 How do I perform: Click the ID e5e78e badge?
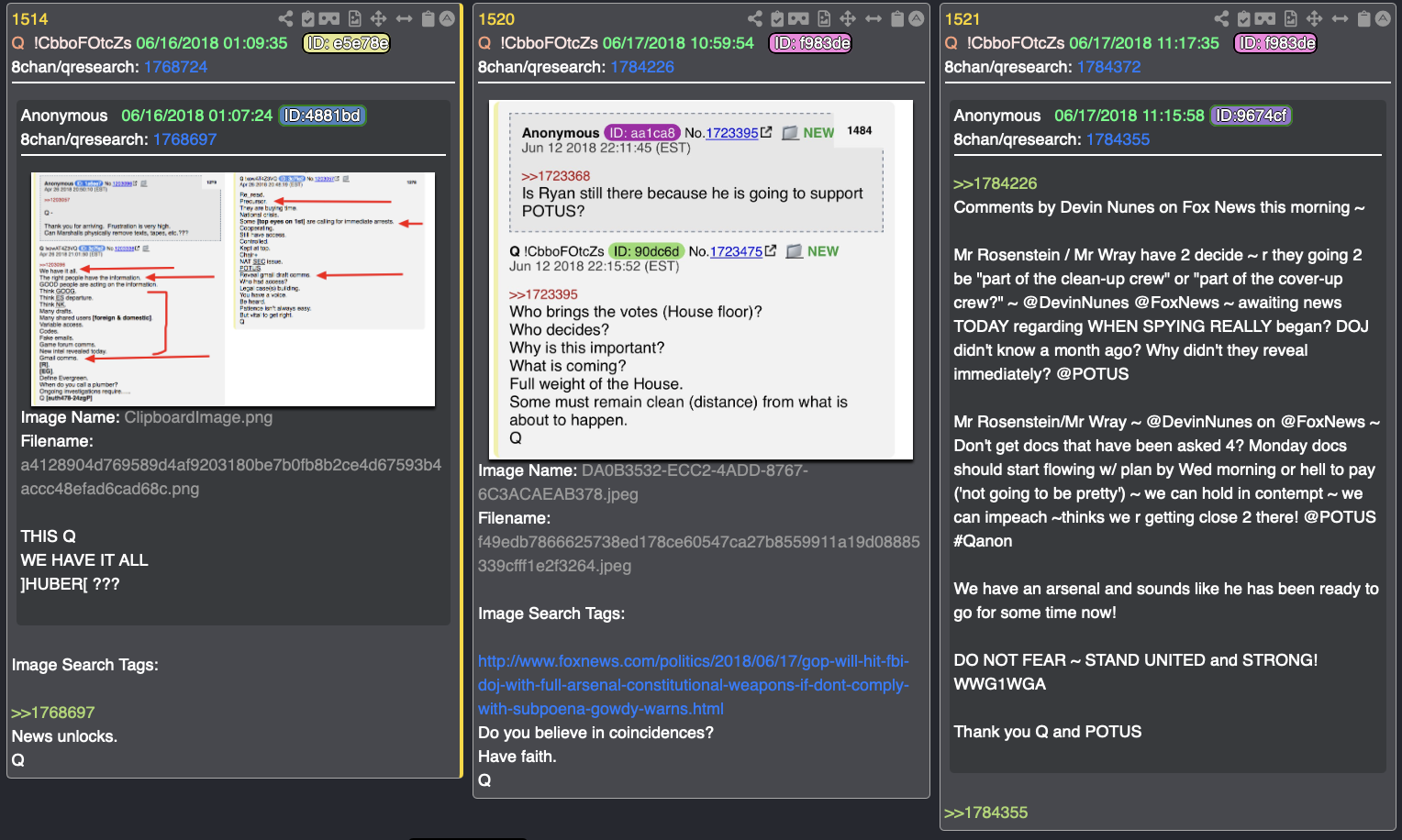347,43
